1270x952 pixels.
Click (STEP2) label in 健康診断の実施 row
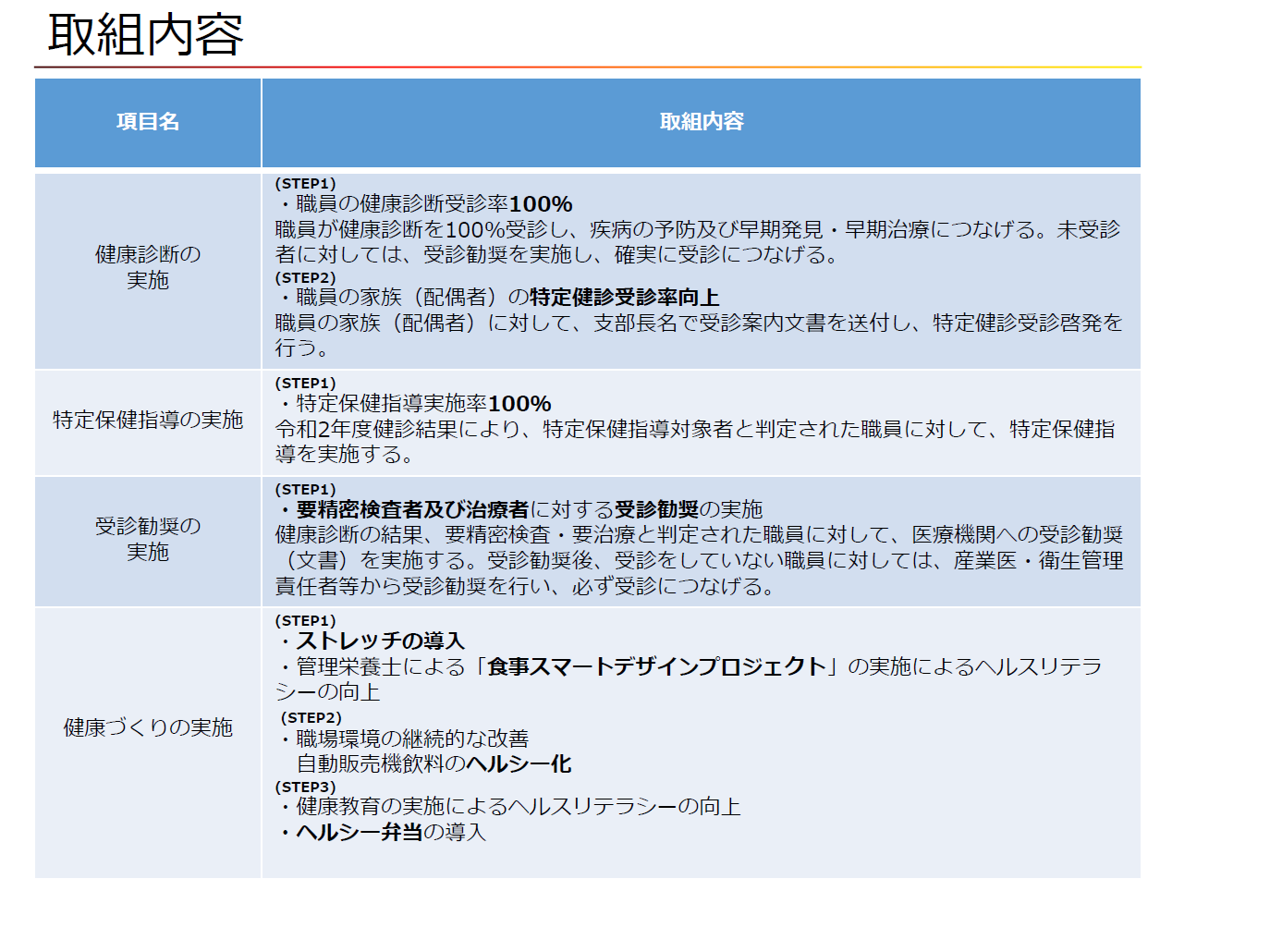click(305, 277)
